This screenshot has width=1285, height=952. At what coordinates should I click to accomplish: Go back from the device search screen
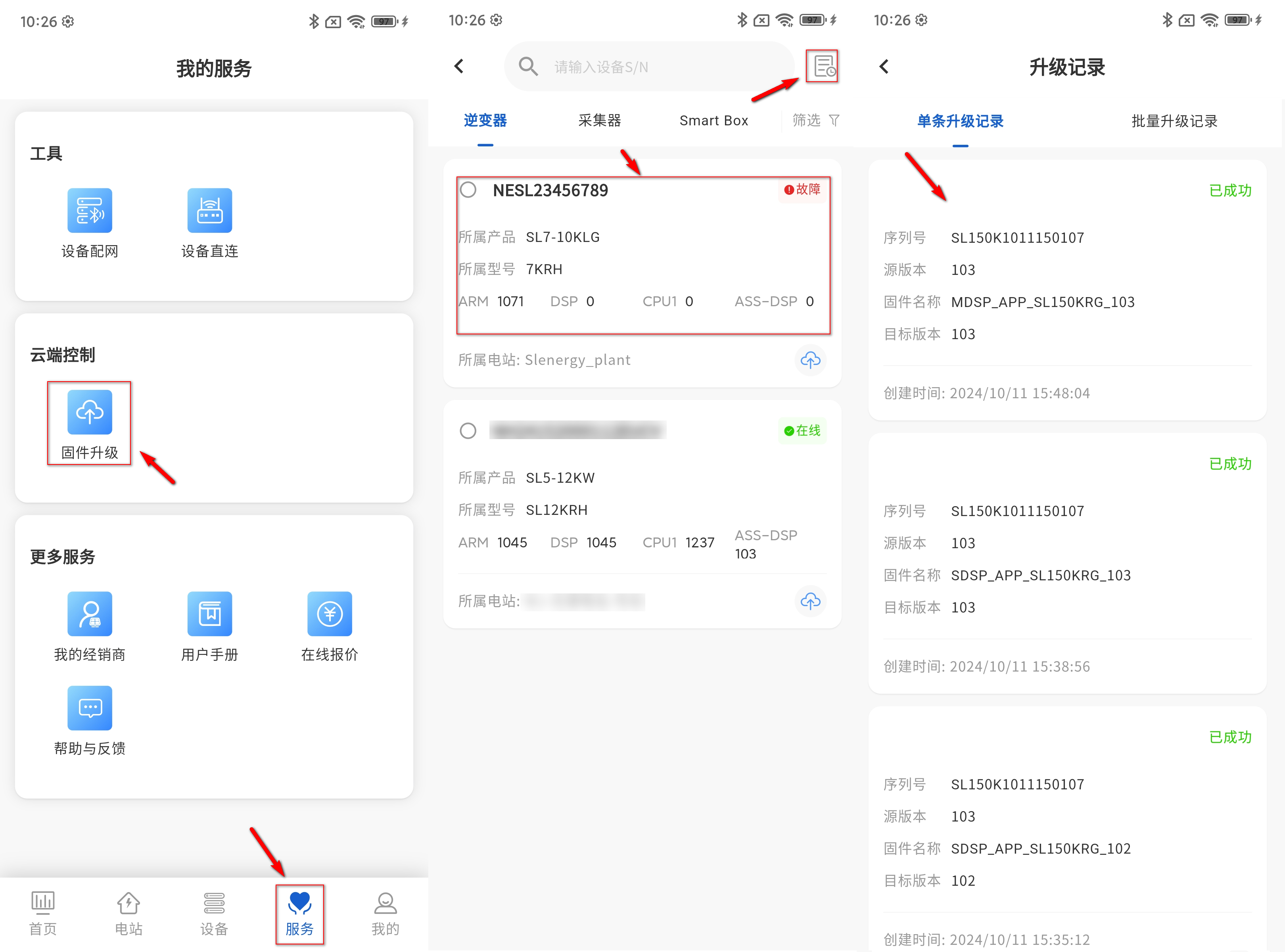coord(459,66)
